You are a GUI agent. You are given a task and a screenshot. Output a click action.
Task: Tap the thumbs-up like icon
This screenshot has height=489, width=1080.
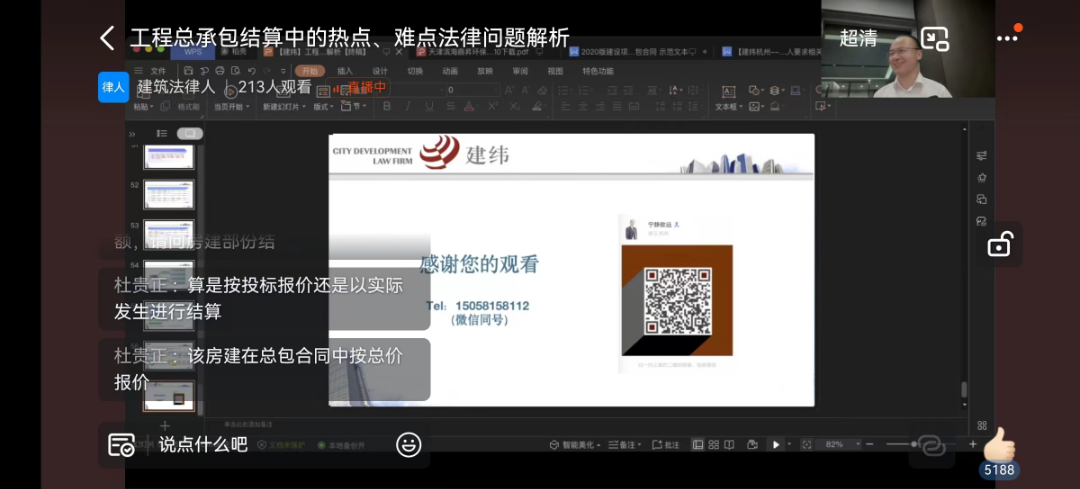pyautogui.click(x=999, y=444)
